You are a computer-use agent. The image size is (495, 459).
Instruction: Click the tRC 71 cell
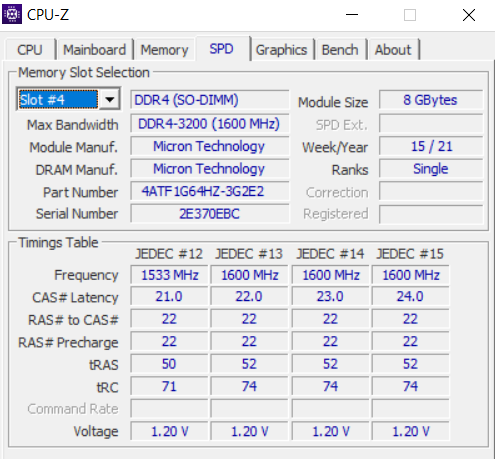pyautogui.click(x=169, y=386)
